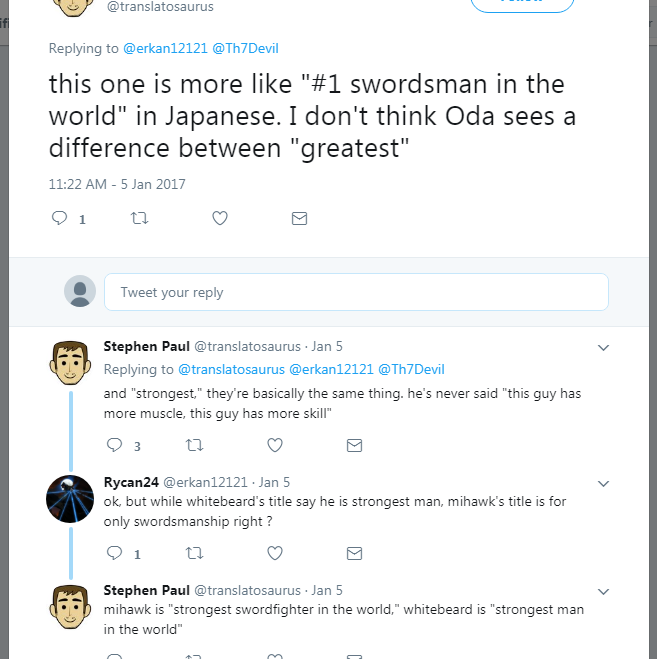Expand the menu chevron on the last Stephen Paul tweet
Image resolution: width=657 pixels, height=659 pixels.
coord(603,592)
